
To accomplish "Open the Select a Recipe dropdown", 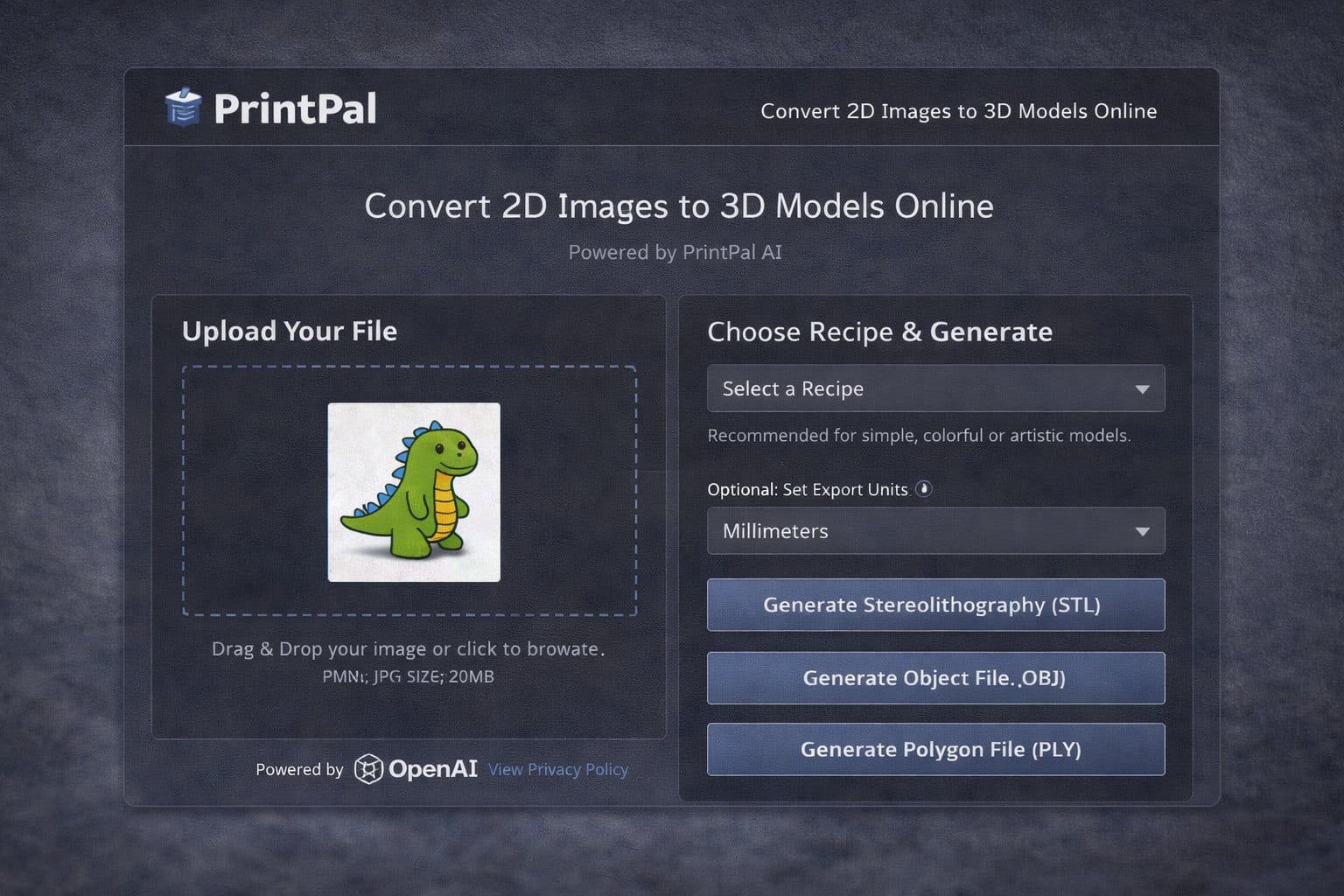I will point(919,388).
